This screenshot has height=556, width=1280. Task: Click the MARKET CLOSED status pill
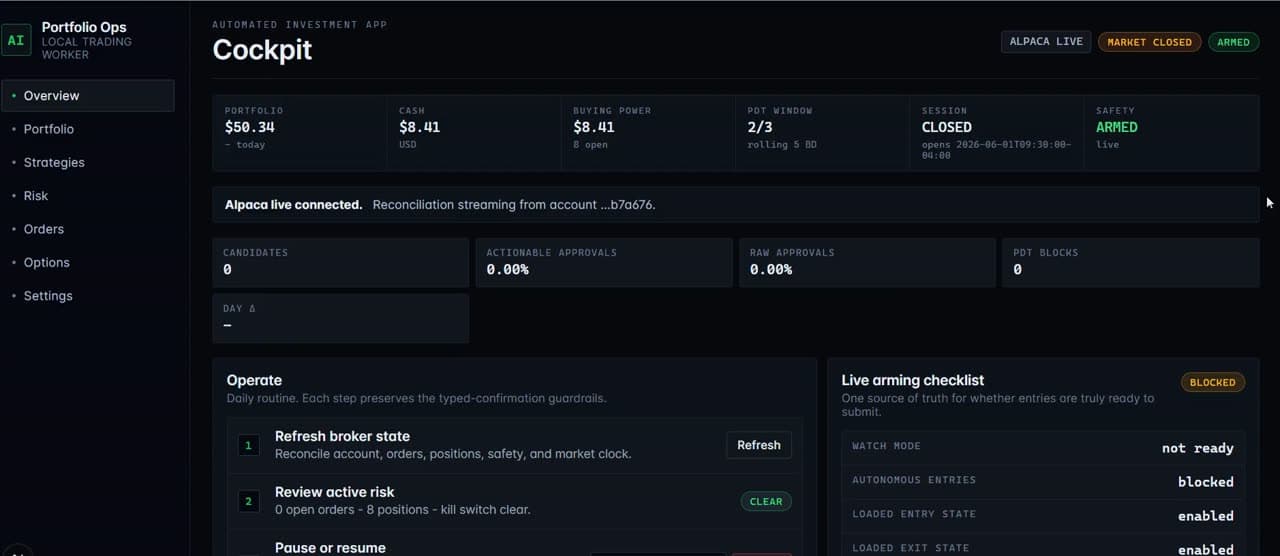1149,42
